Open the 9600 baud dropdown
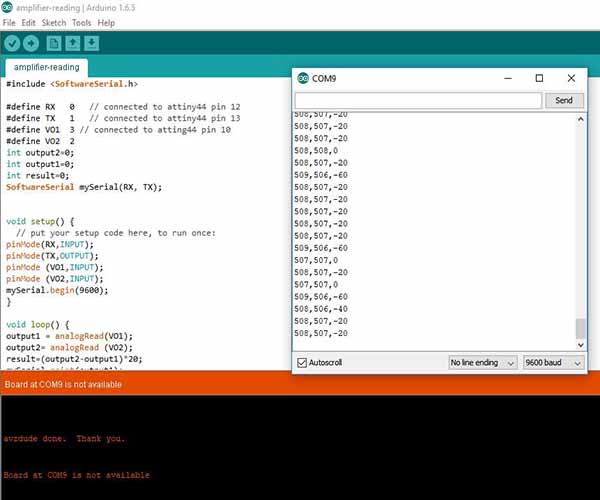The width and height of the screenshot is (600, 500). click(553, 363)
